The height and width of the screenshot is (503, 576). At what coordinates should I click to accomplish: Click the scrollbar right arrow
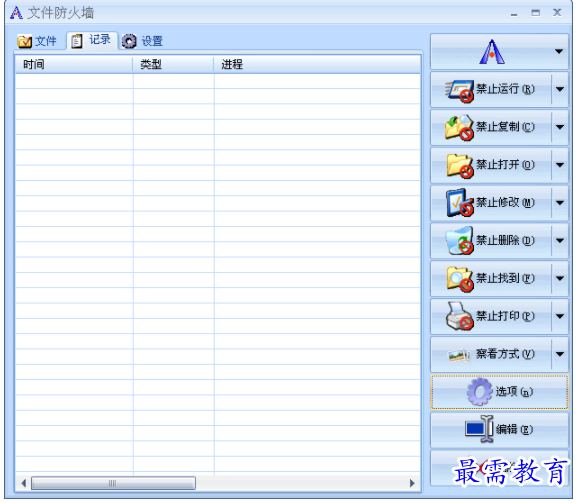coord(412,483)
